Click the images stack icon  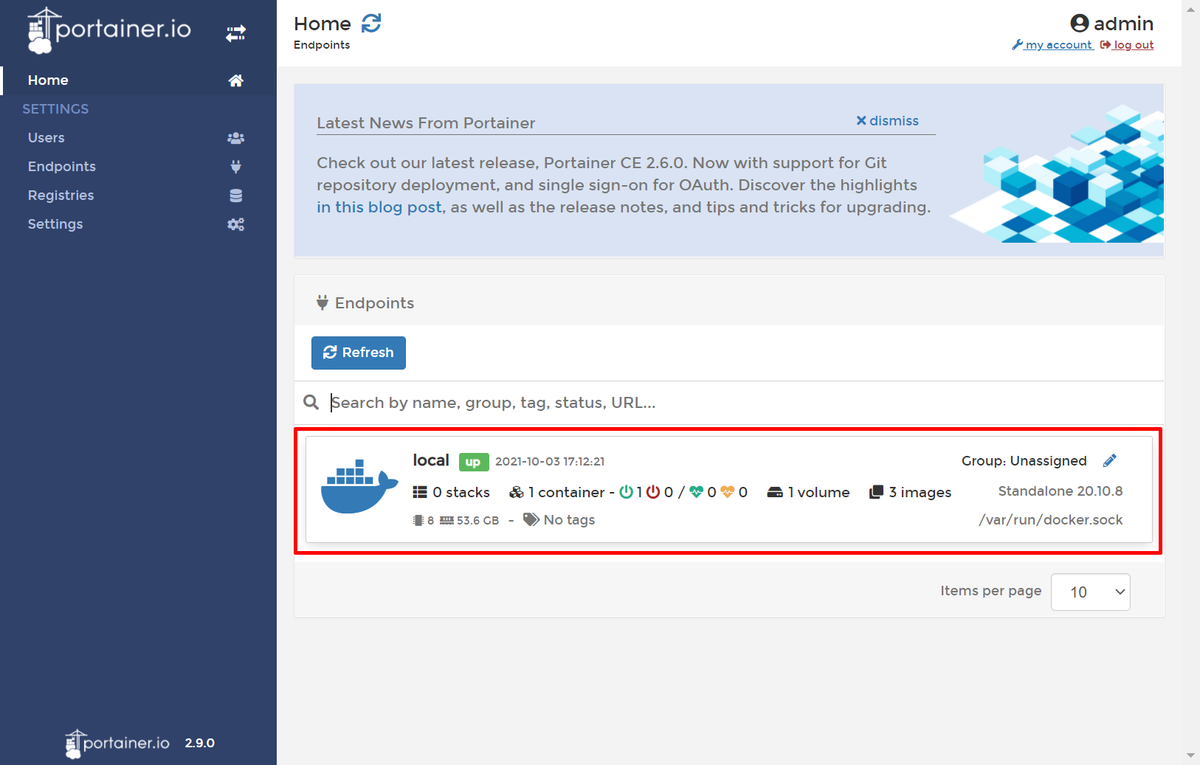[876, 492]
